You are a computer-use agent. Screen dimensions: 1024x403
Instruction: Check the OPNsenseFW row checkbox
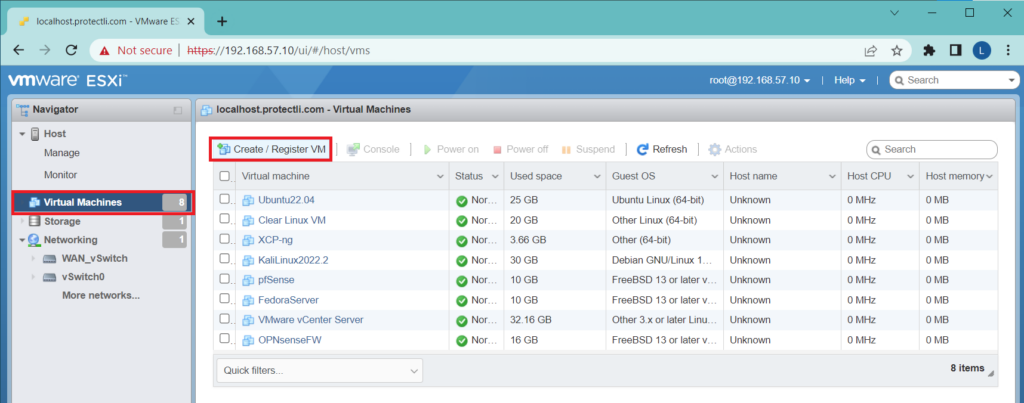click(225, 339)
